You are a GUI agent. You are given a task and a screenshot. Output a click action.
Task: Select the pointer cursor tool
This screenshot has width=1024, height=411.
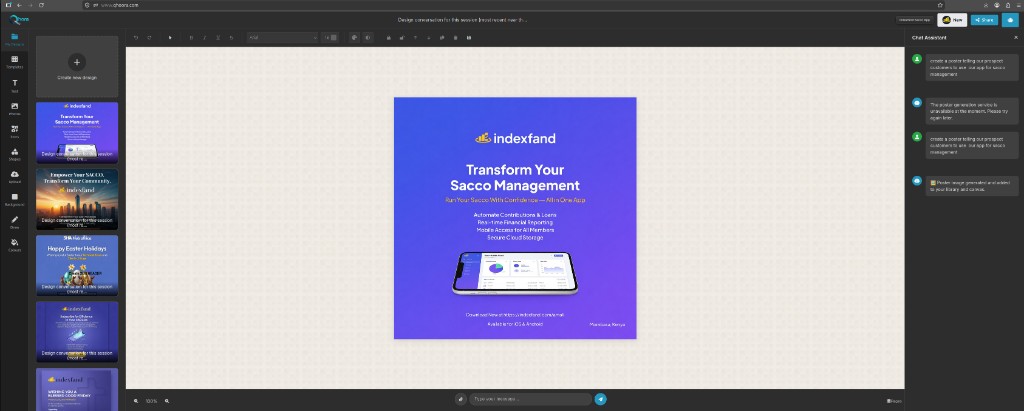pos(170,38)
